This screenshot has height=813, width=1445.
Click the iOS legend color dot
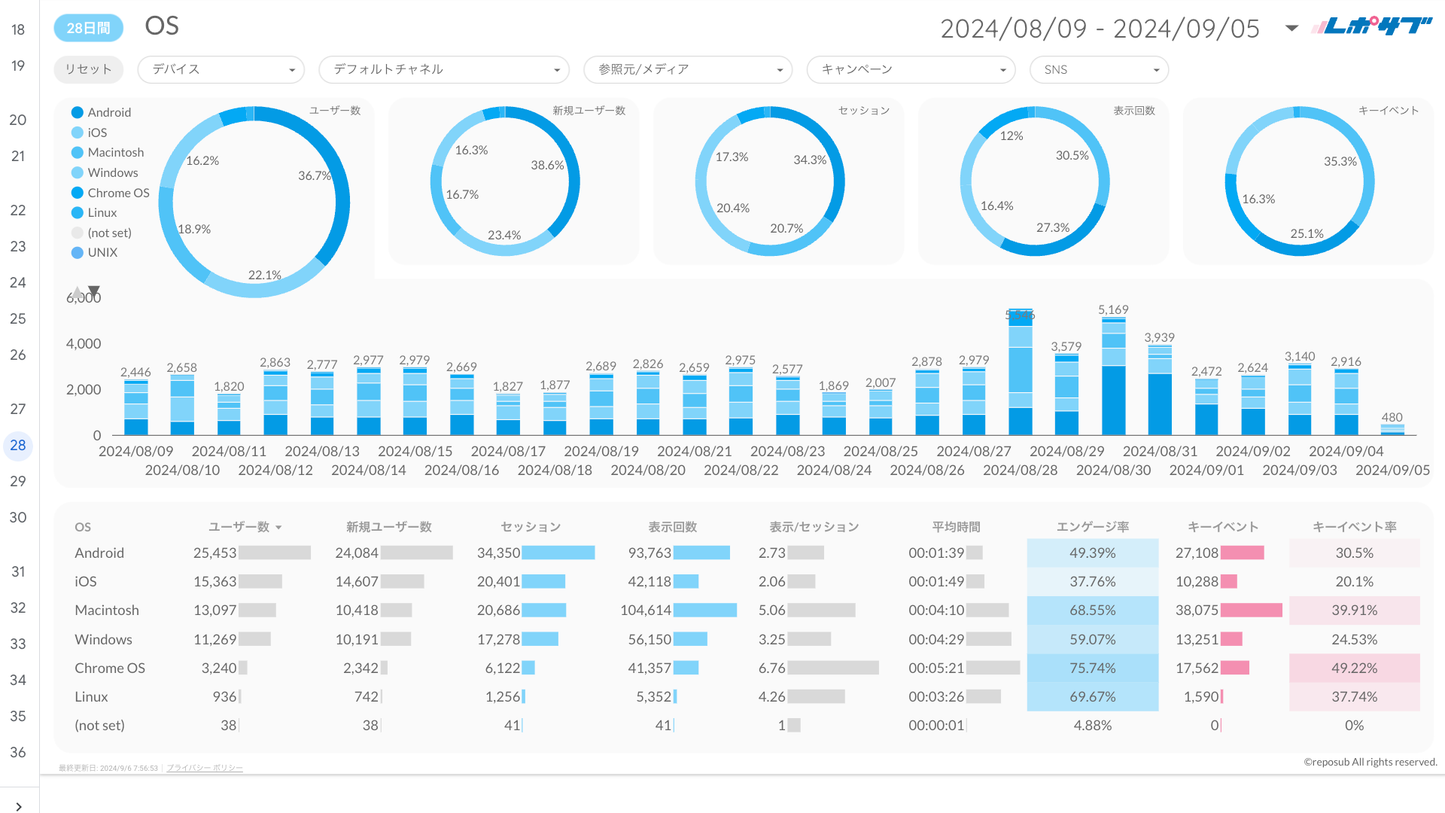click(x=77, y=133)
